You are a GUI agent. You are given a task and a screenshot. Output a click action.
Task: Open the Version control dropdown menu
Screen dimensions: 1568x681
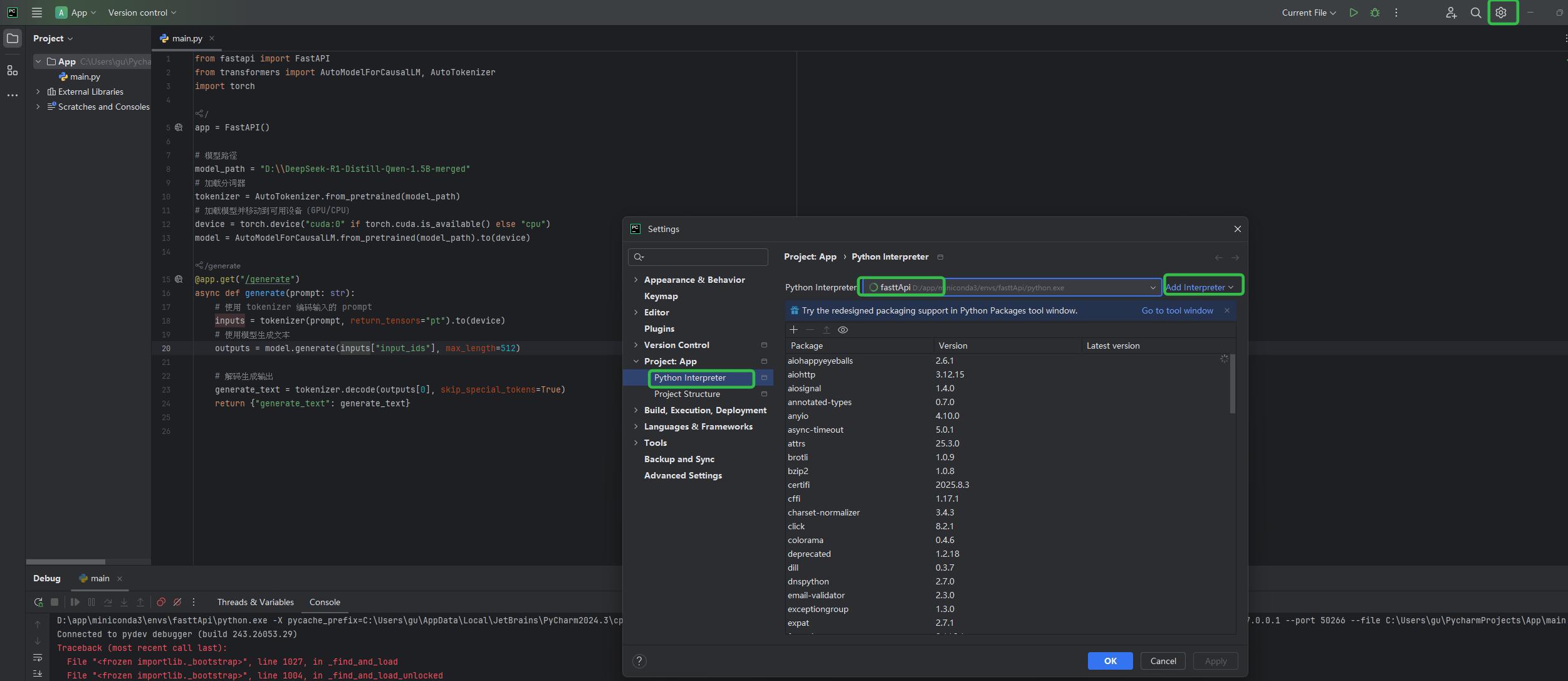[142, 13]
